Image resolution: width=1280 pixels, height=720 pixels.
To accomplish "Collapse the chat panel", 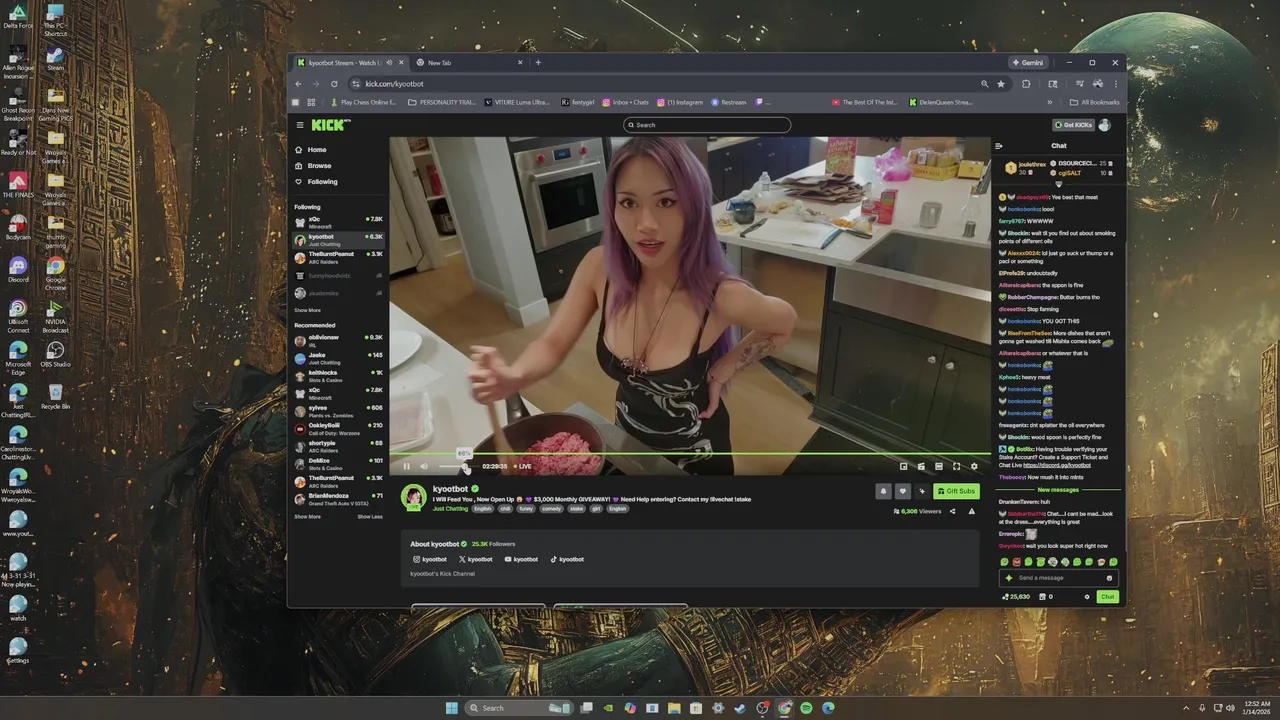I will coord(999,146).
